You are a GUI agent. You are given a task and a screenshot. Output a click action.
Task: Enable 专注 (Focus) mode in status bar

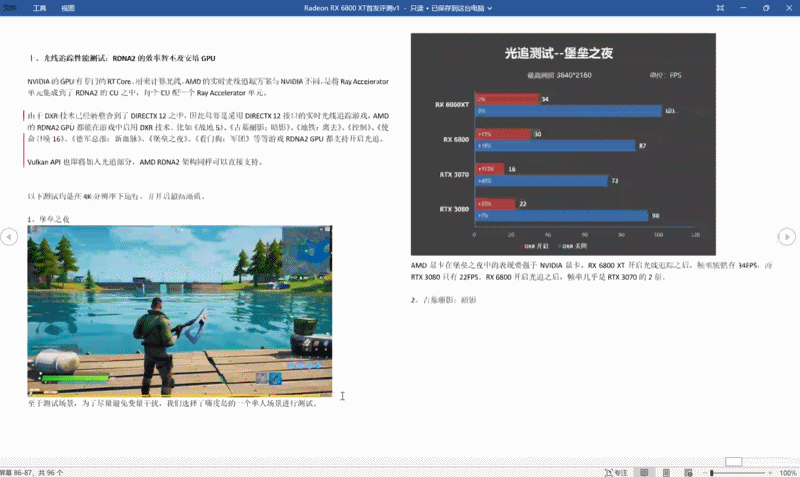pyautogui.click(x=616, y=472)
